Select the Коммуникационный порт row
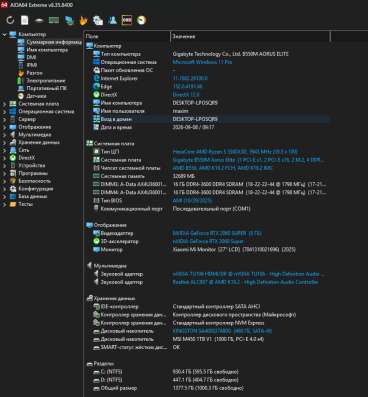The height and width of the screenshot is (397, 368). coord(210,209)
